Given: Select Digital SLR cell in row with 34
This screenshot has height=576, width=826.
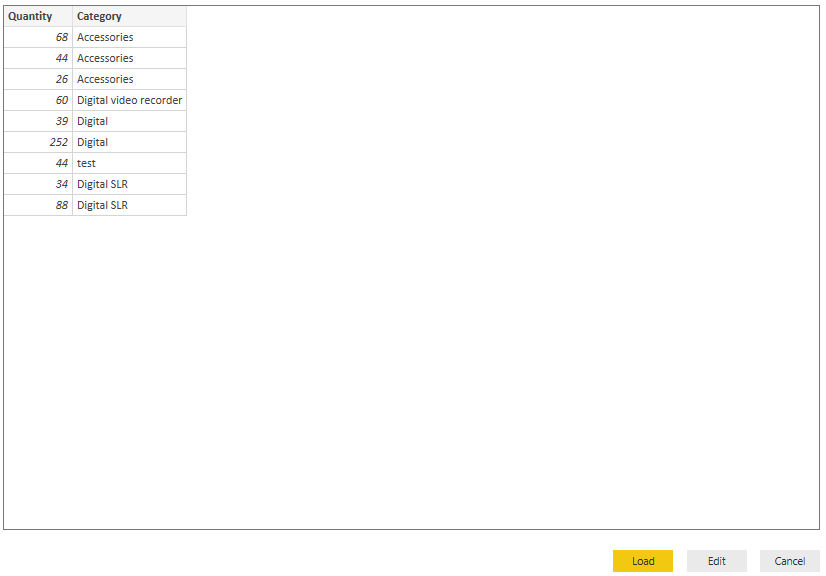Looking at the screenshot, I should click(130, 184).
